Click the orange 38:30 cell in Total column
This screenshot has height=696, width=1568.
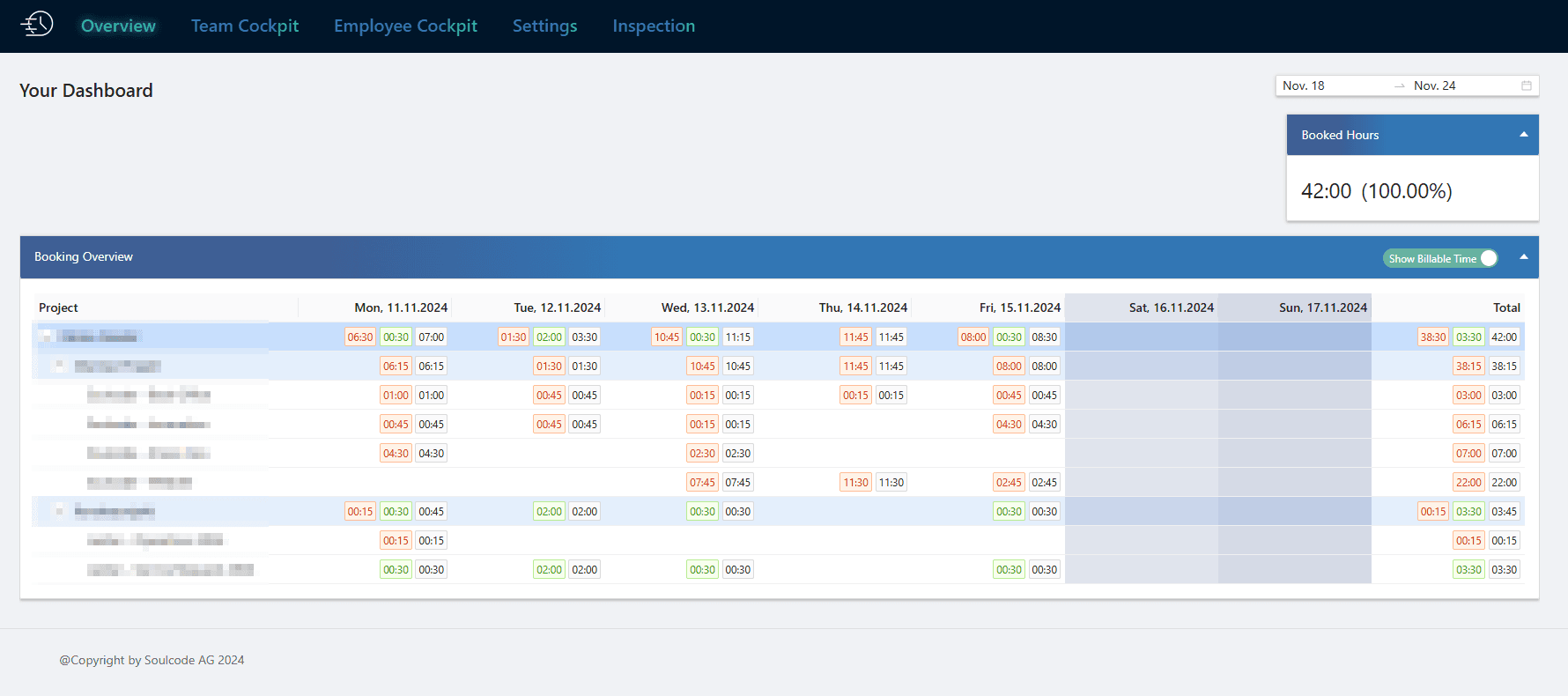1433,337
